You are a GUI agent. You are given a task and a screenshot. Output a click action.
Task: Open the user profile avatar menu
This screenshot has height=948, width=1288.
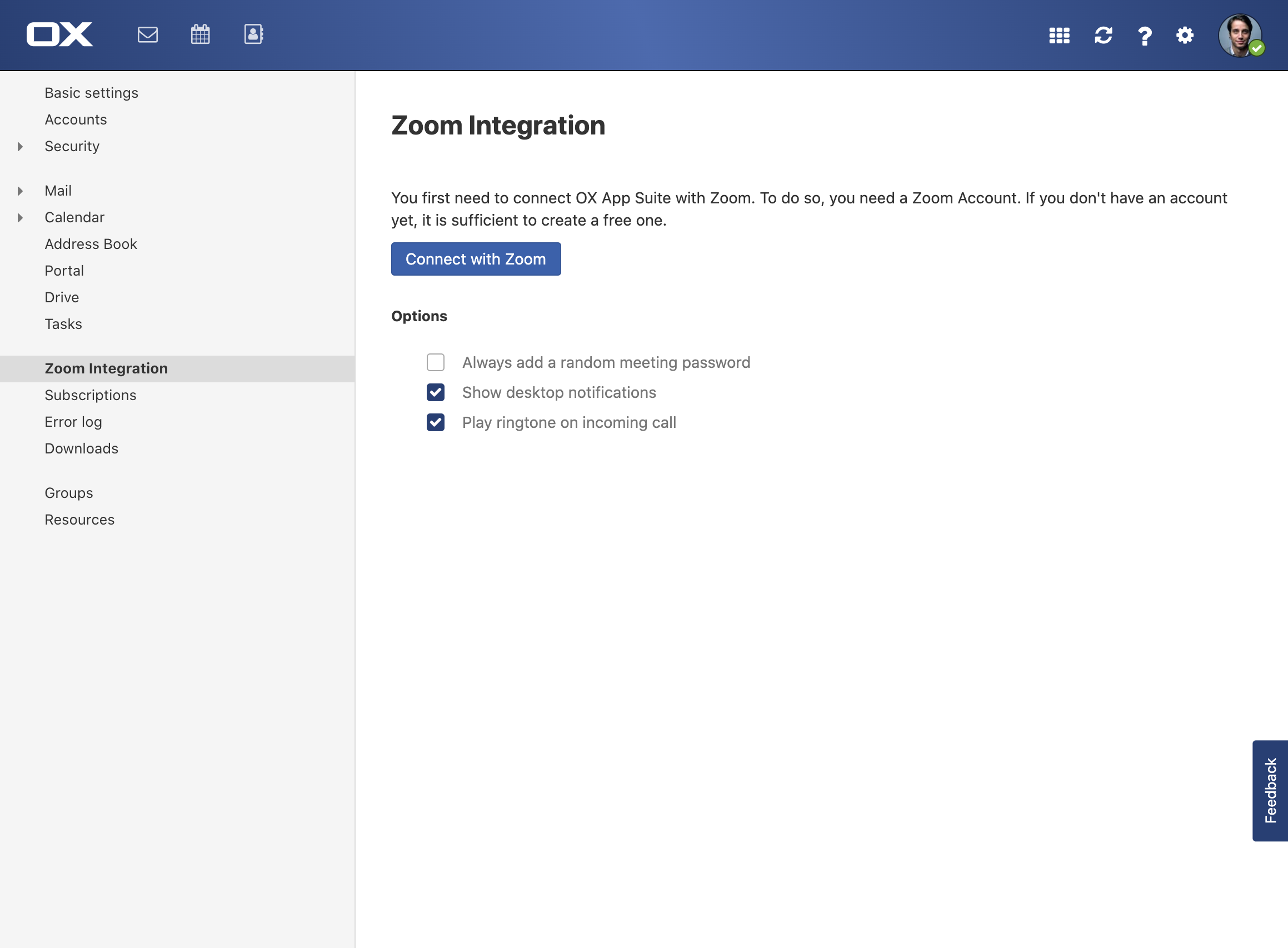click(1240, 36)
